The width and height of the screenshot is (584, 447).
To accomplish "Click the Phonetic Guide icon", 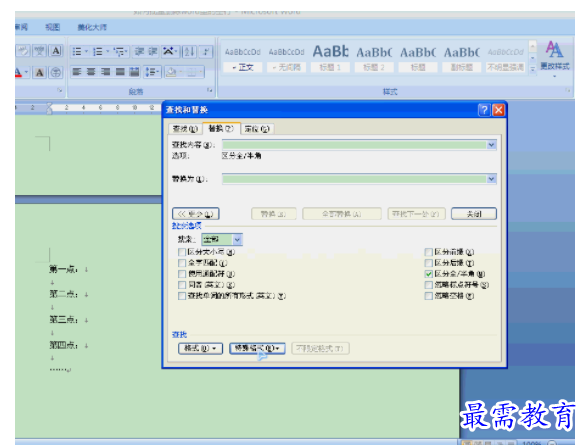I will [39, 51].
